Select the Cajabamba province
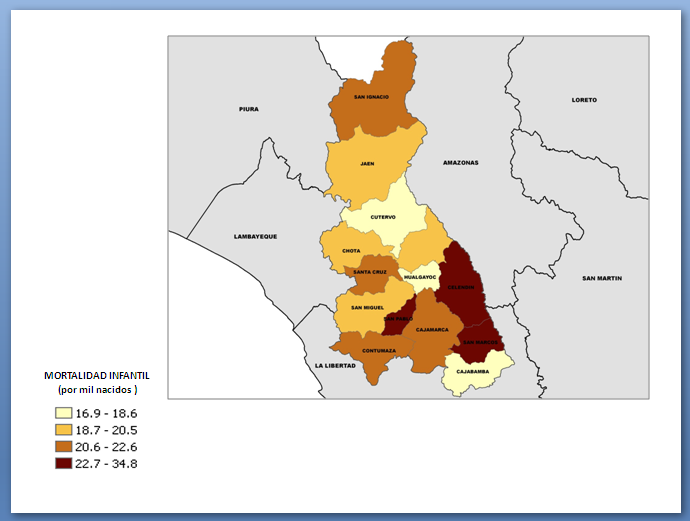 pos(473,371)
